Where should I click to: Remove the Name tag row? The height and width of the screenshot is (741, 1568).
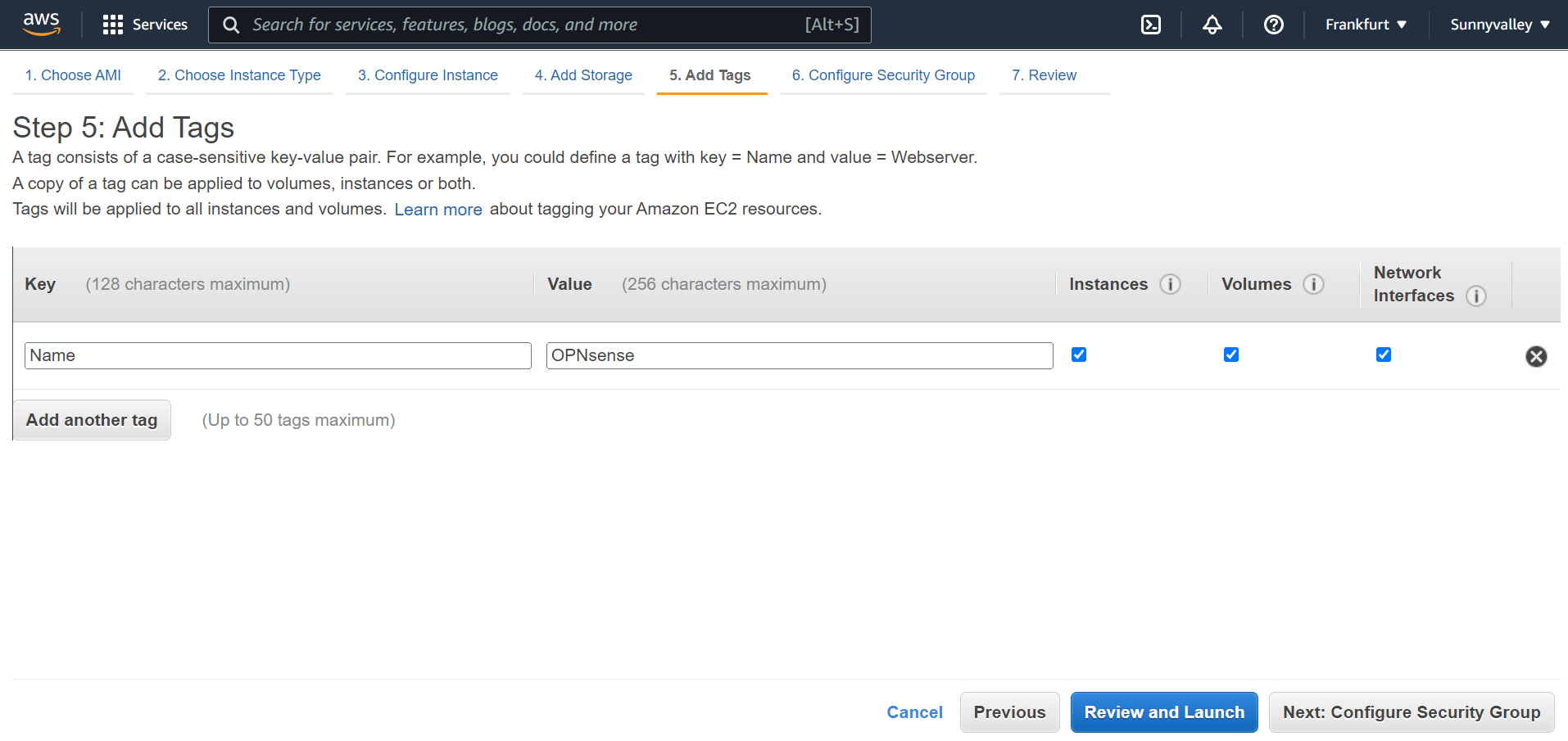coord(1536,356)
